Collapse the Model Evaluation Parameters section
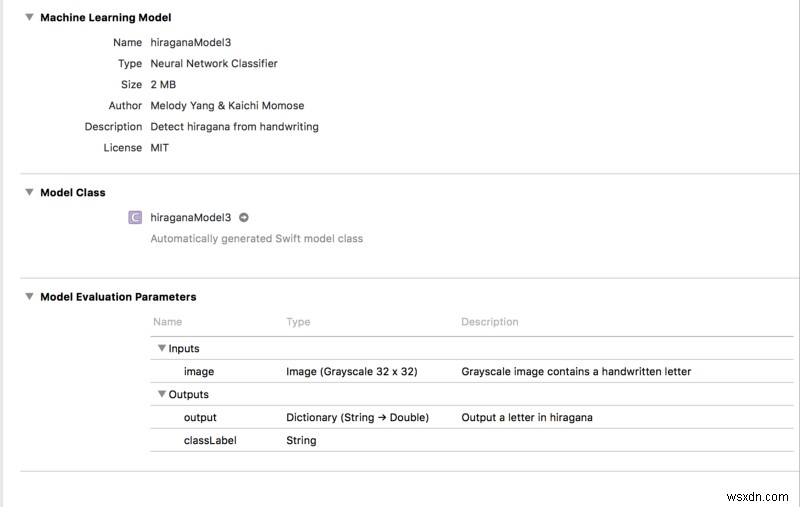The width and height of the screenshot is (800, 507). coord(28,297)
